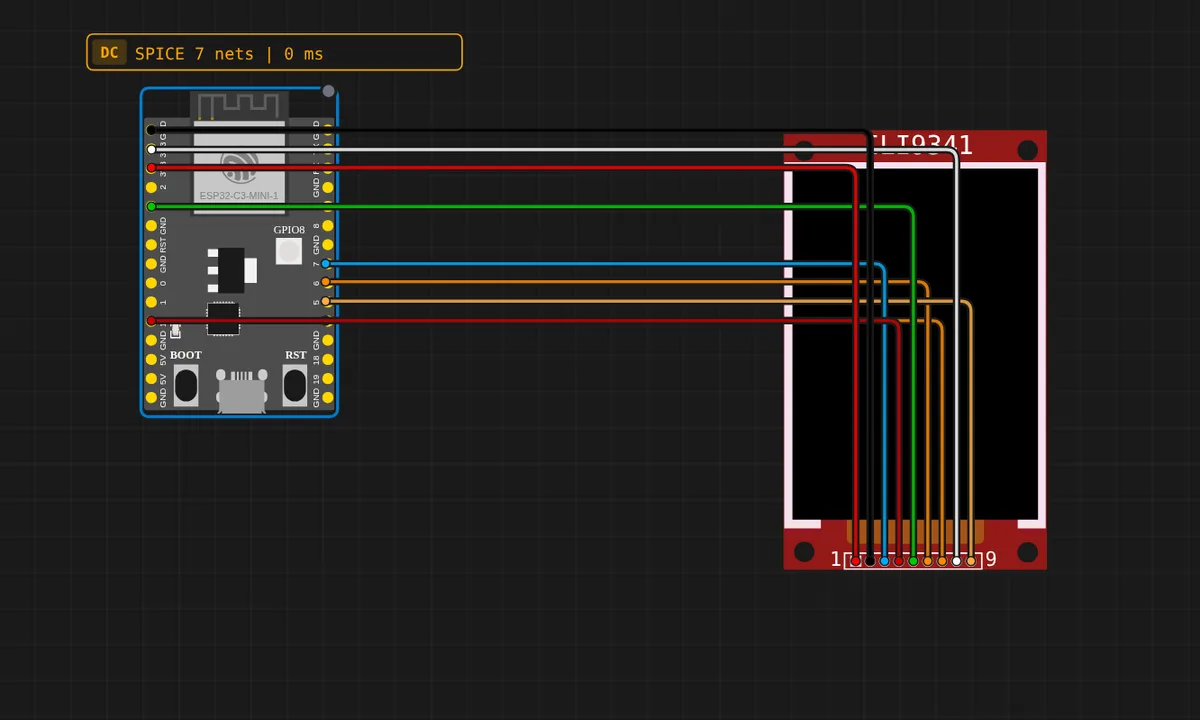Click the RST button on the ESP32 board
The width and height of the screenshot is (1200, 720).
tap(294, 385)
